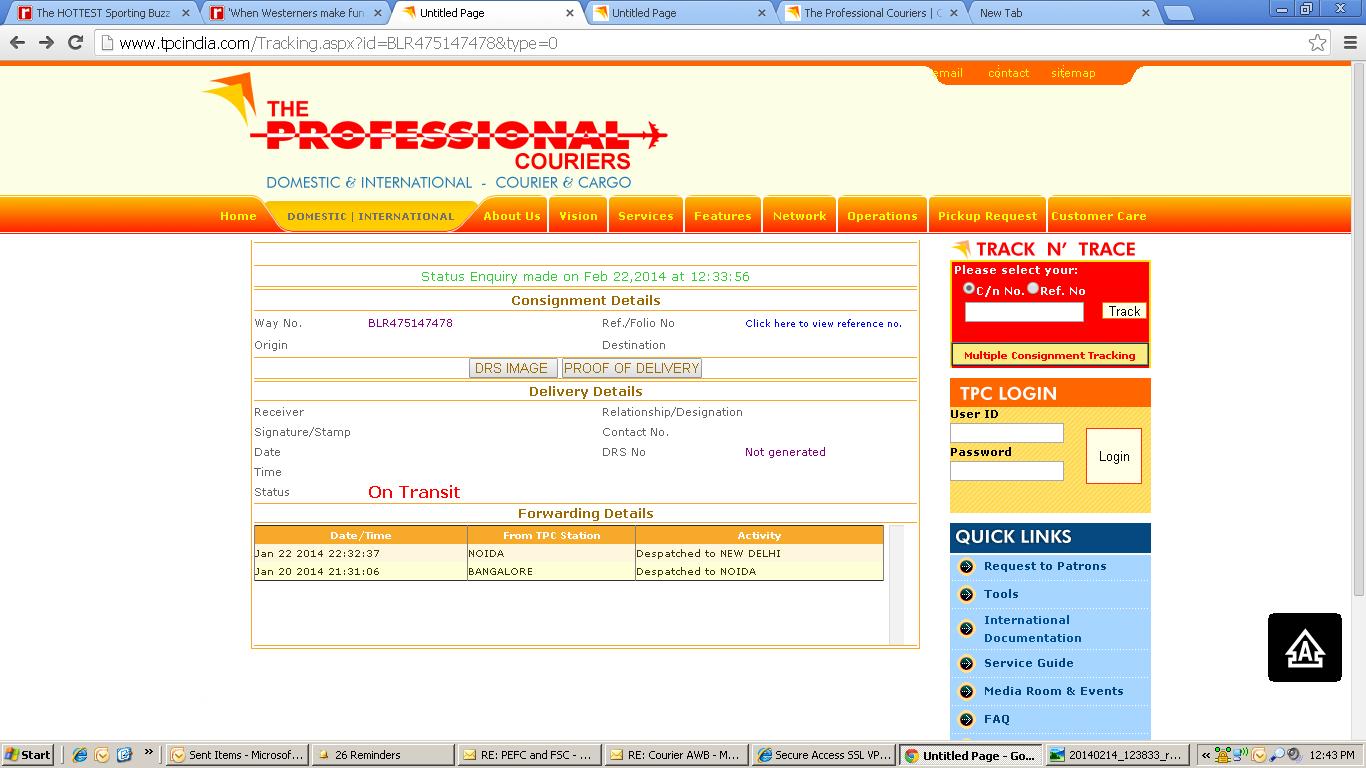
Task: Bookmark page with star icon
Action: coord(1317,43)
